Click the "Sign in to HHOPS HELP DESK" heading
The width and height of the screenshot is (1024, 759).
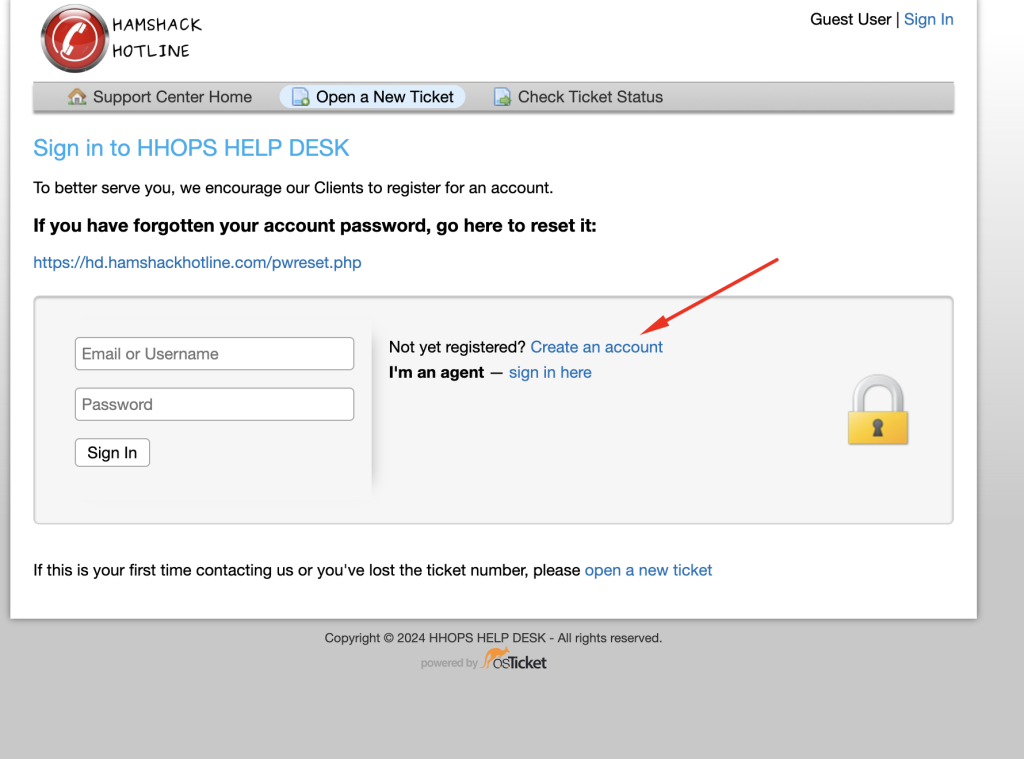tap(191, 148)
